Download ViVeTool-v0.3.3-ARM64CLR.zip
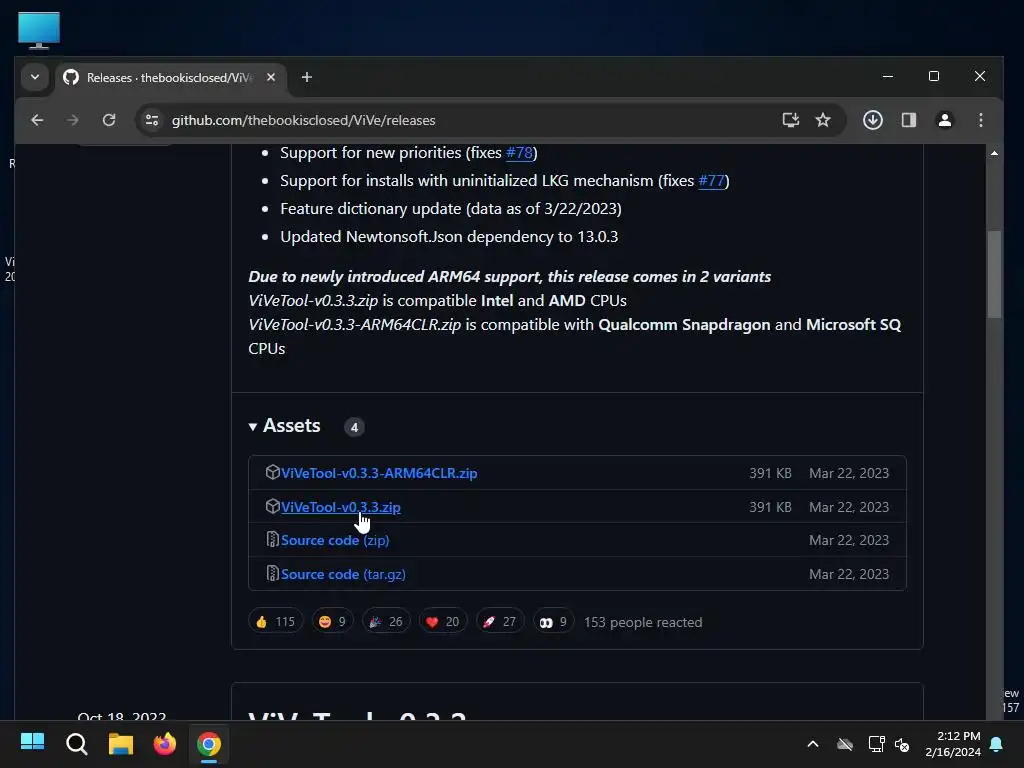 (x=379, y=473)
